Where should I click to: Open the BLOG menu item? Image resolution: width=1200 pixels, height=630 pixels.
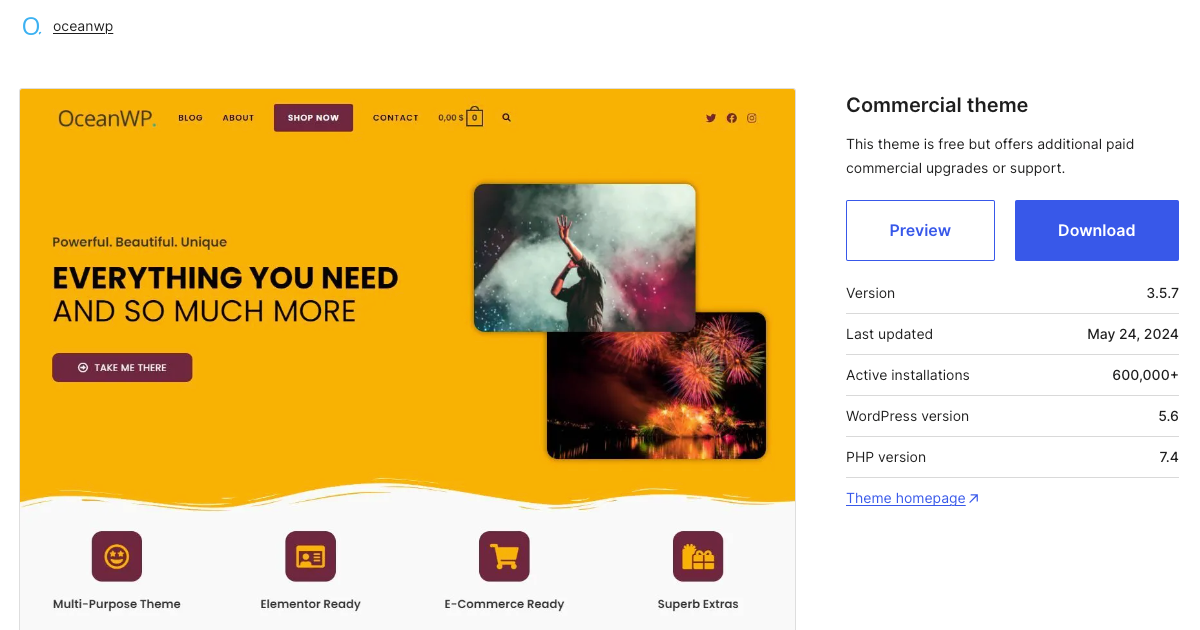pos(190,117)
